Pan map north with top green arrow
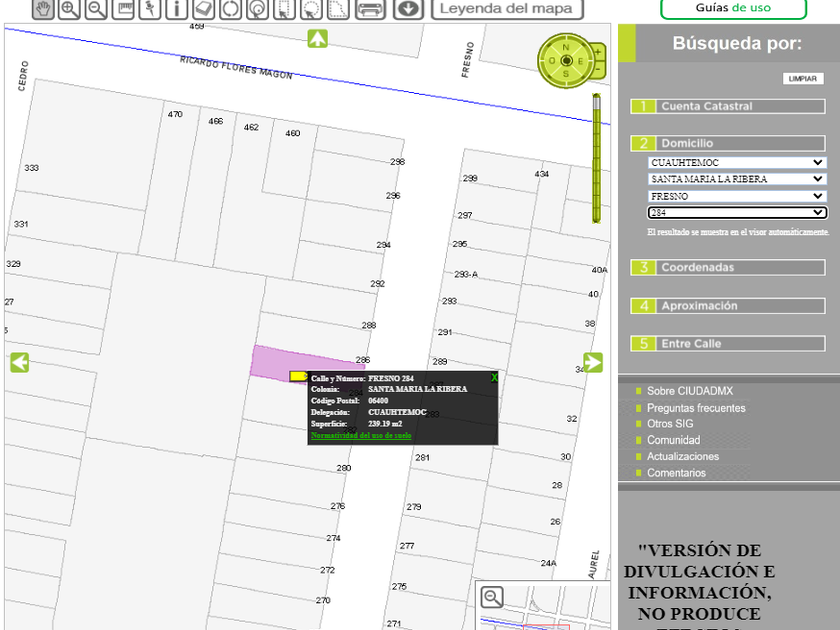 pyautogui.click(x=317, y=39)
